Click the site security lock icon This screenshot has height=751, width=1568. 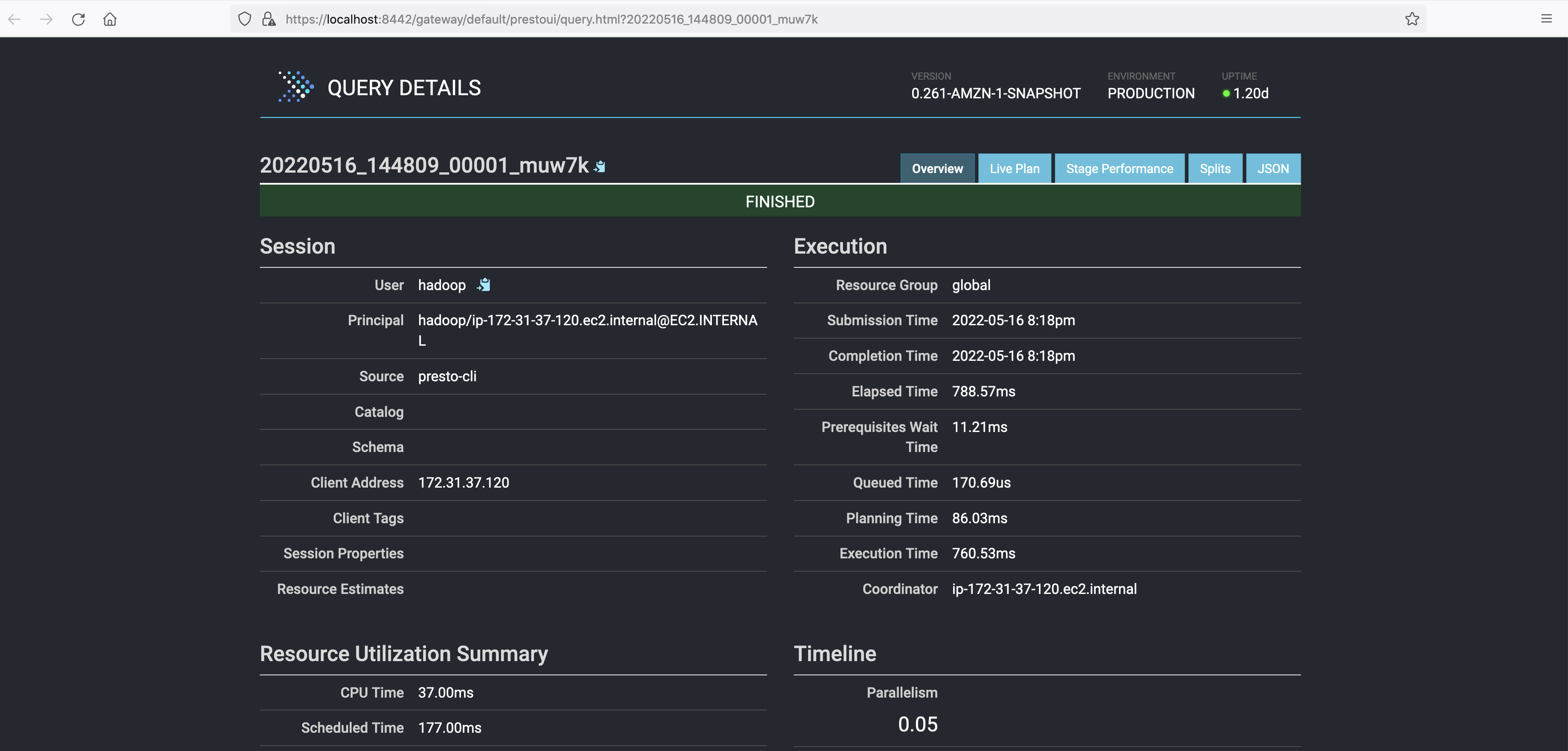pyautogui.click(x=268, y=19)
